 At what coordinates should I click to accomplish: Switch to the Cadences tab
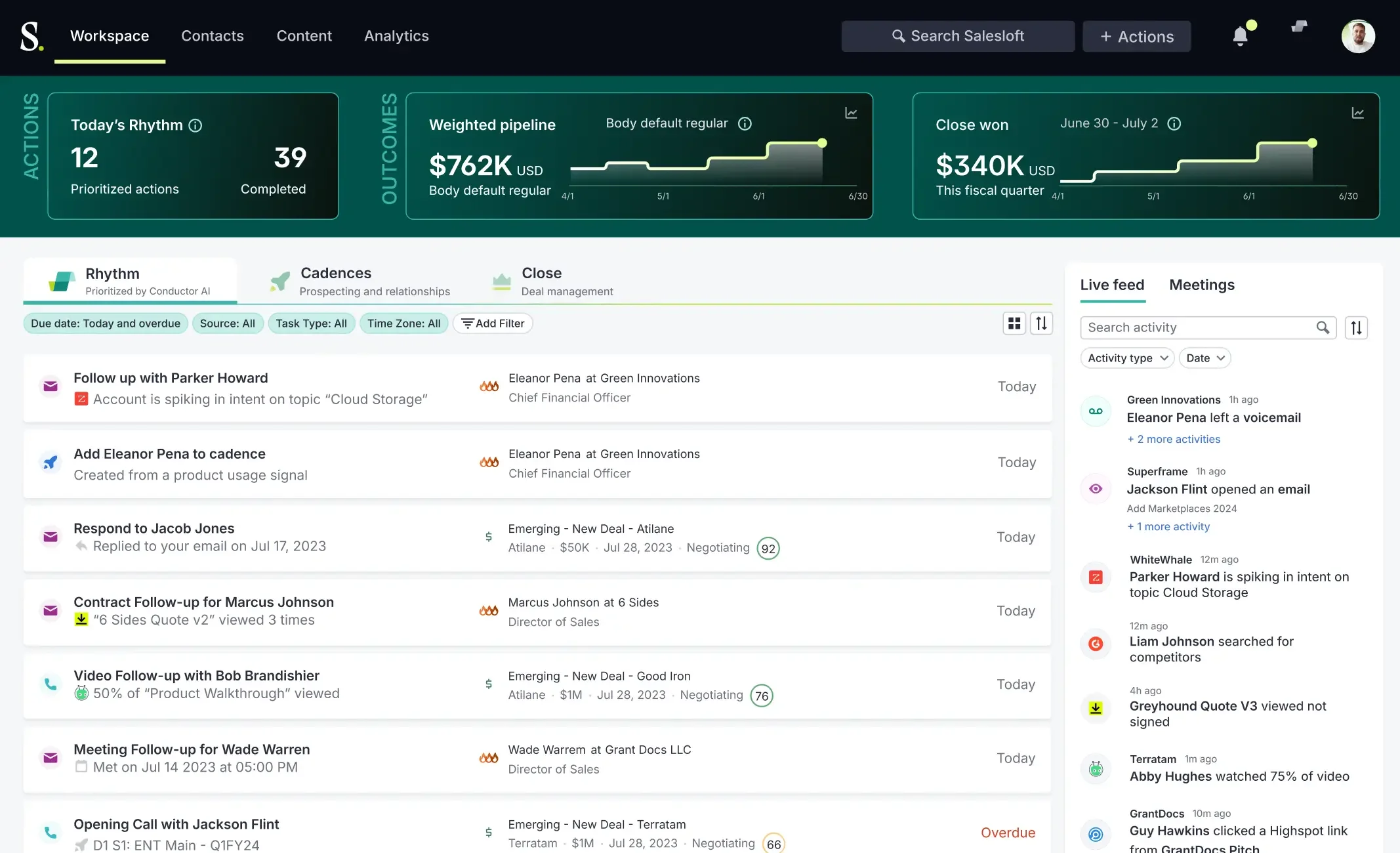click(x=360, y=281)
